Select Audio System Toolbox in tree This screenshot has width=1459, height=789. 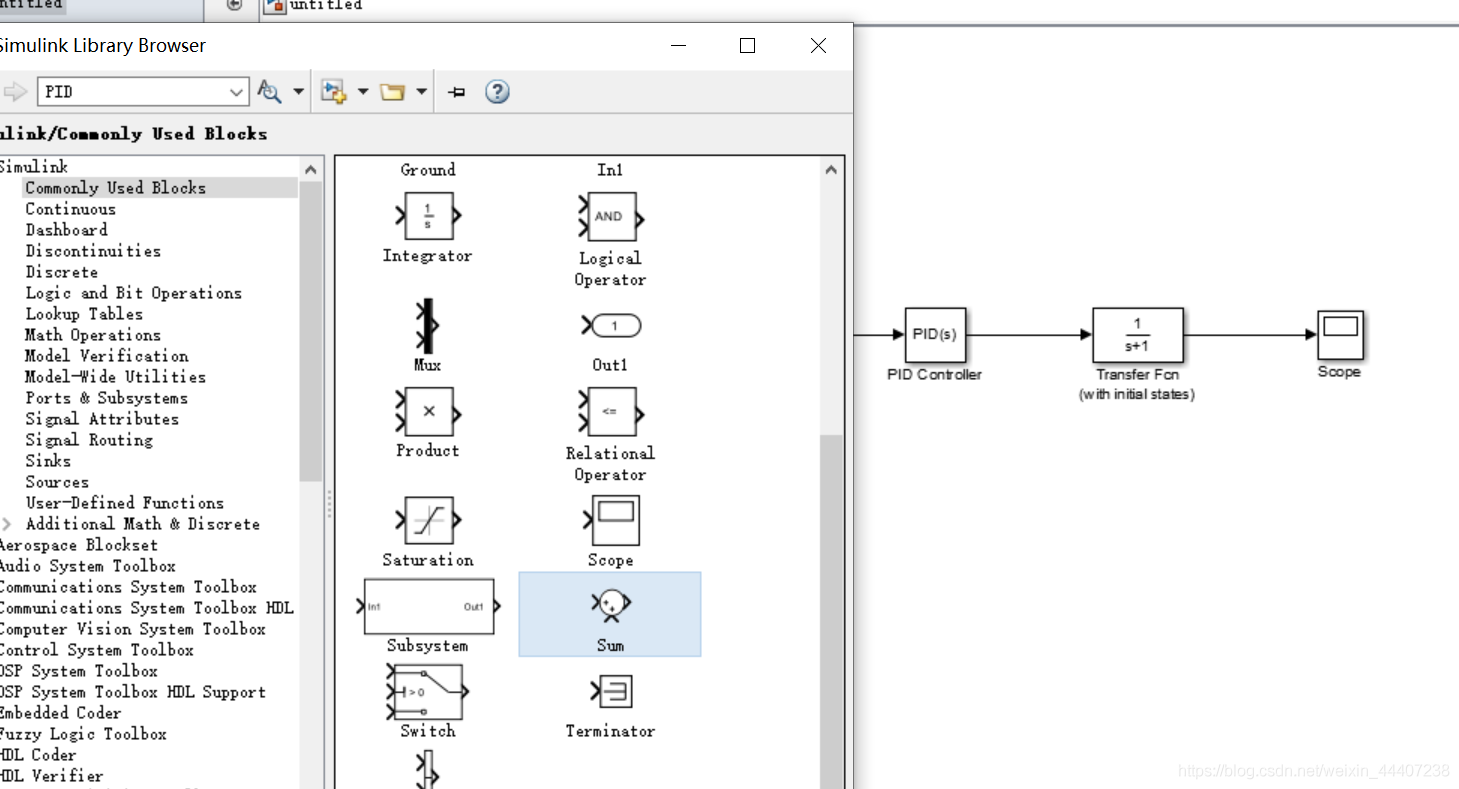click(87, 566)
